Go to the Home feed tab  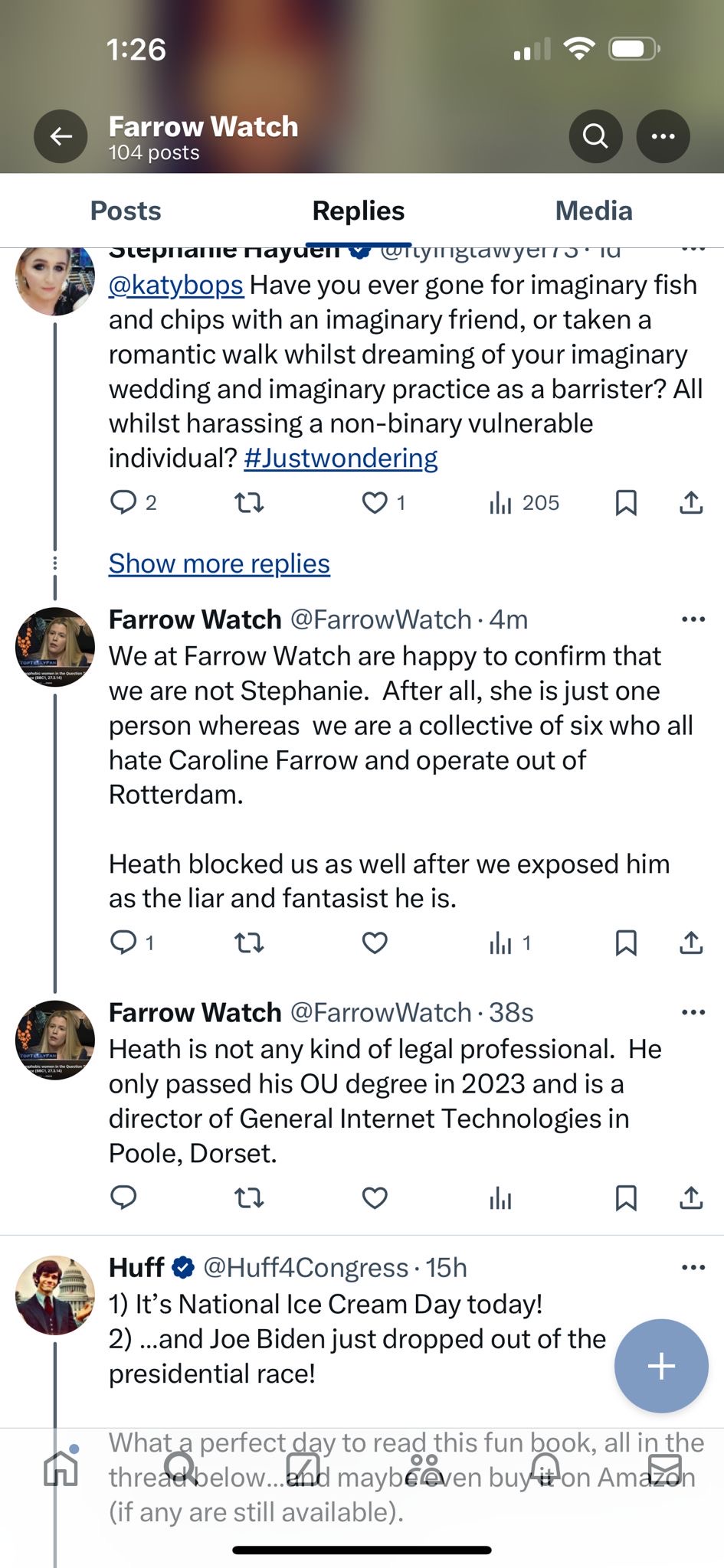point(61,1468)
